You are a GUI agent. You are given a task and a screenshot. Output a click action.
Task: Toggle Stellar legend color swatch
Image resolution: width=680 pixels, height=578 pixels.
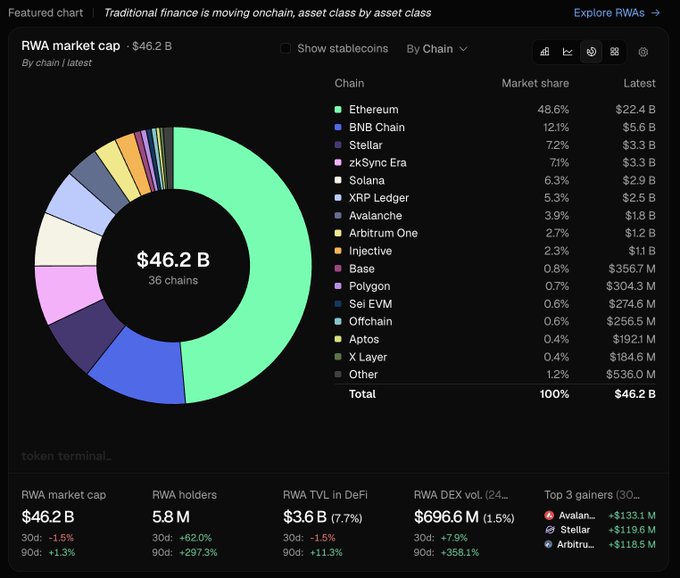(x=338, y=145)
